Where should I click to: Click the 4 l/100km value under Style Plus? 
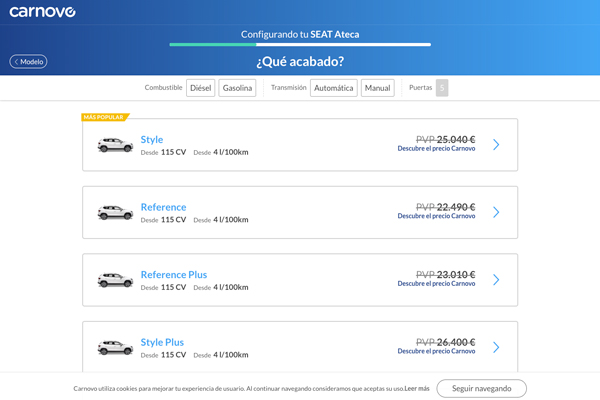pyautogui.click(x=231, y=355)
